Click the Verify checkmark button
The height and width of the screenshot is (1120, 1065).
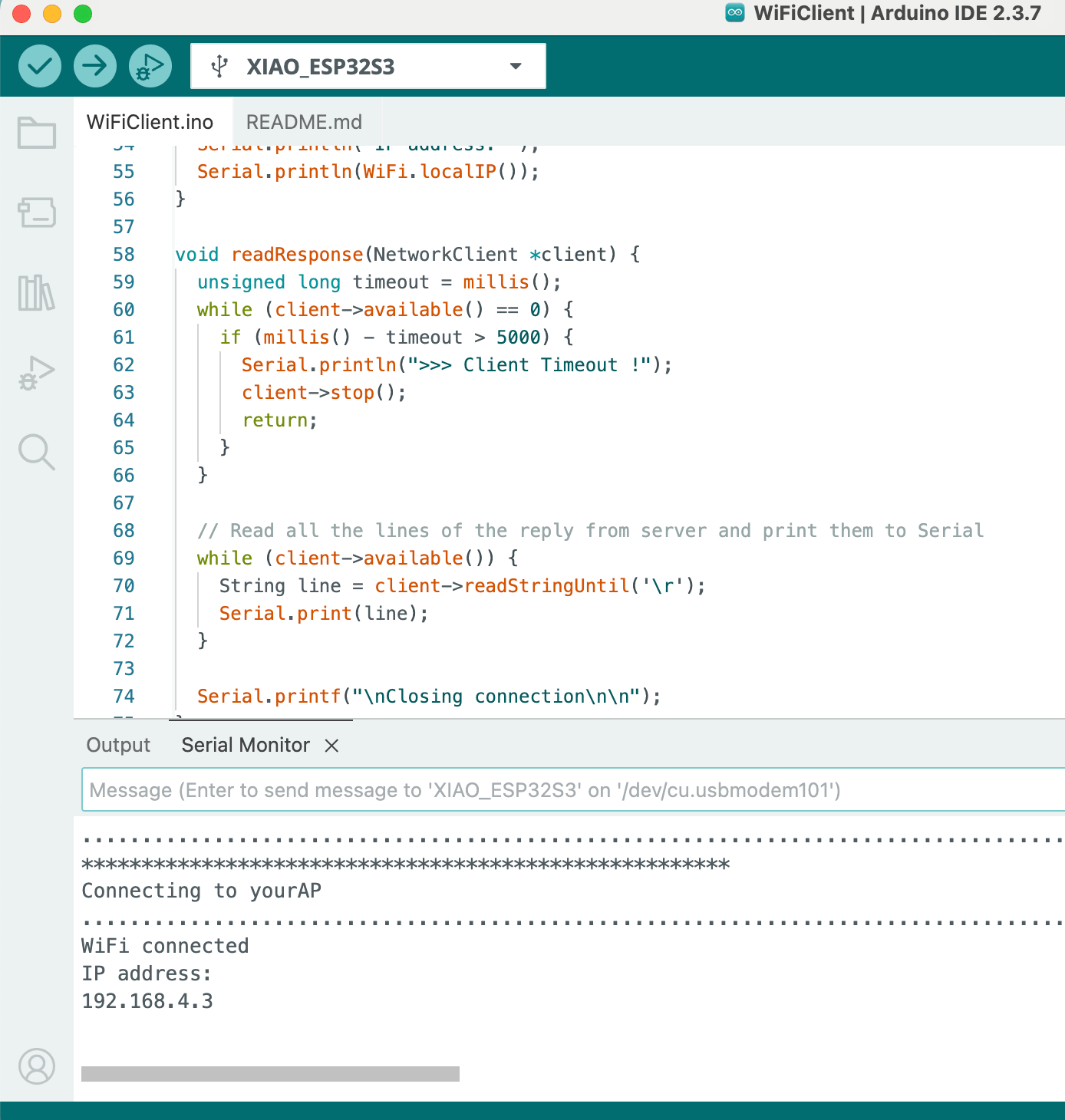(40, 66)
